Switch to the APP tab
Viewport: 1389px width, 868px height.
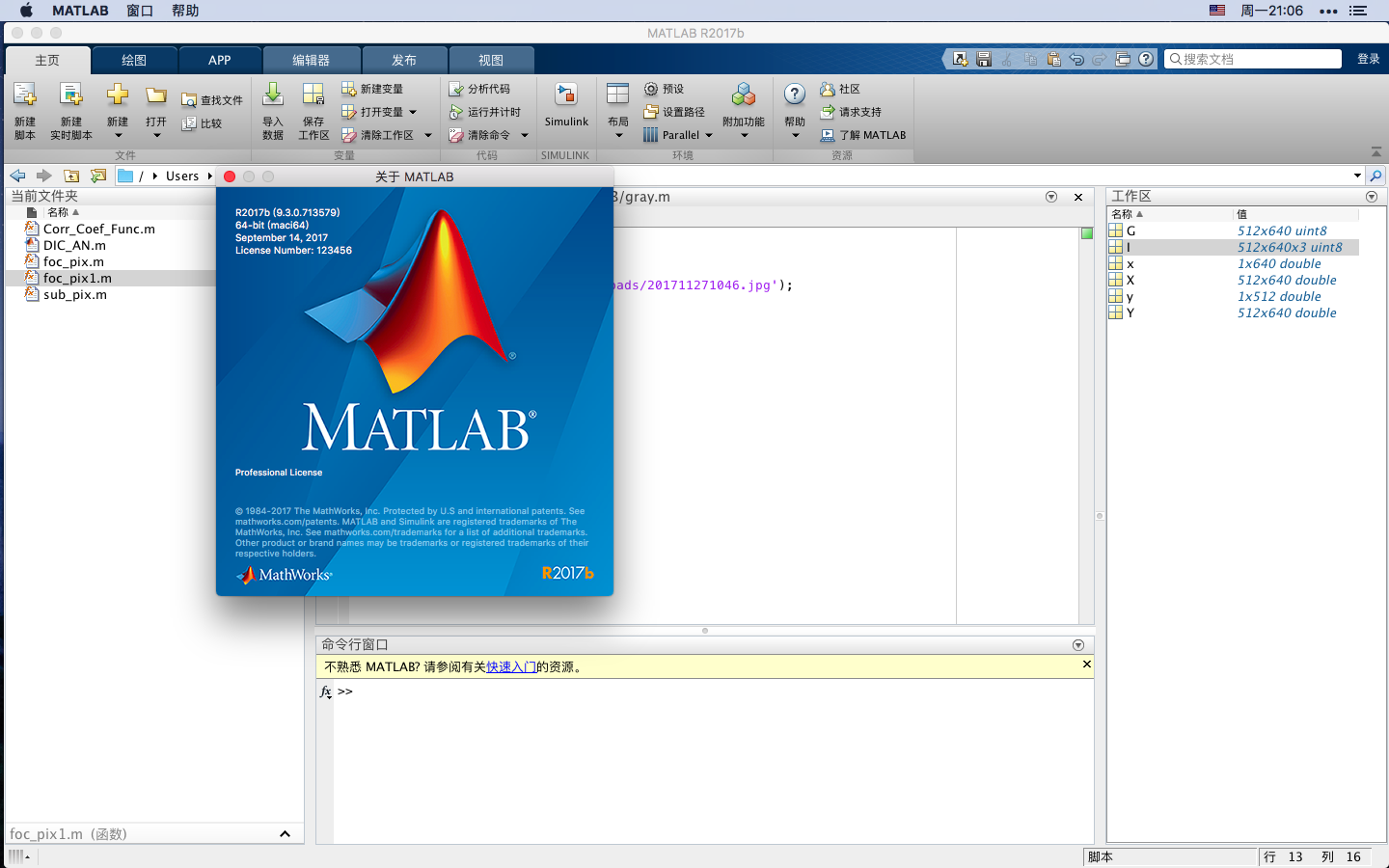click(220, 60)
